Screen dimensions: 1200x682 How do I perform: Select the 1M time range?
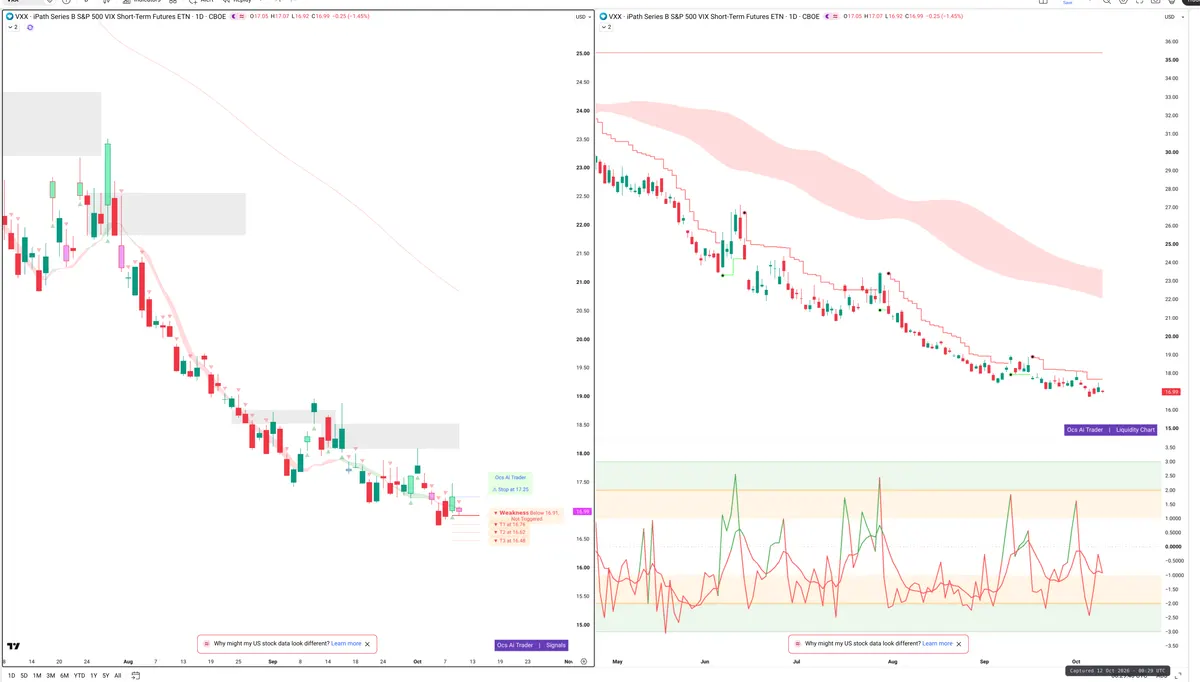[x=37, y=676]
